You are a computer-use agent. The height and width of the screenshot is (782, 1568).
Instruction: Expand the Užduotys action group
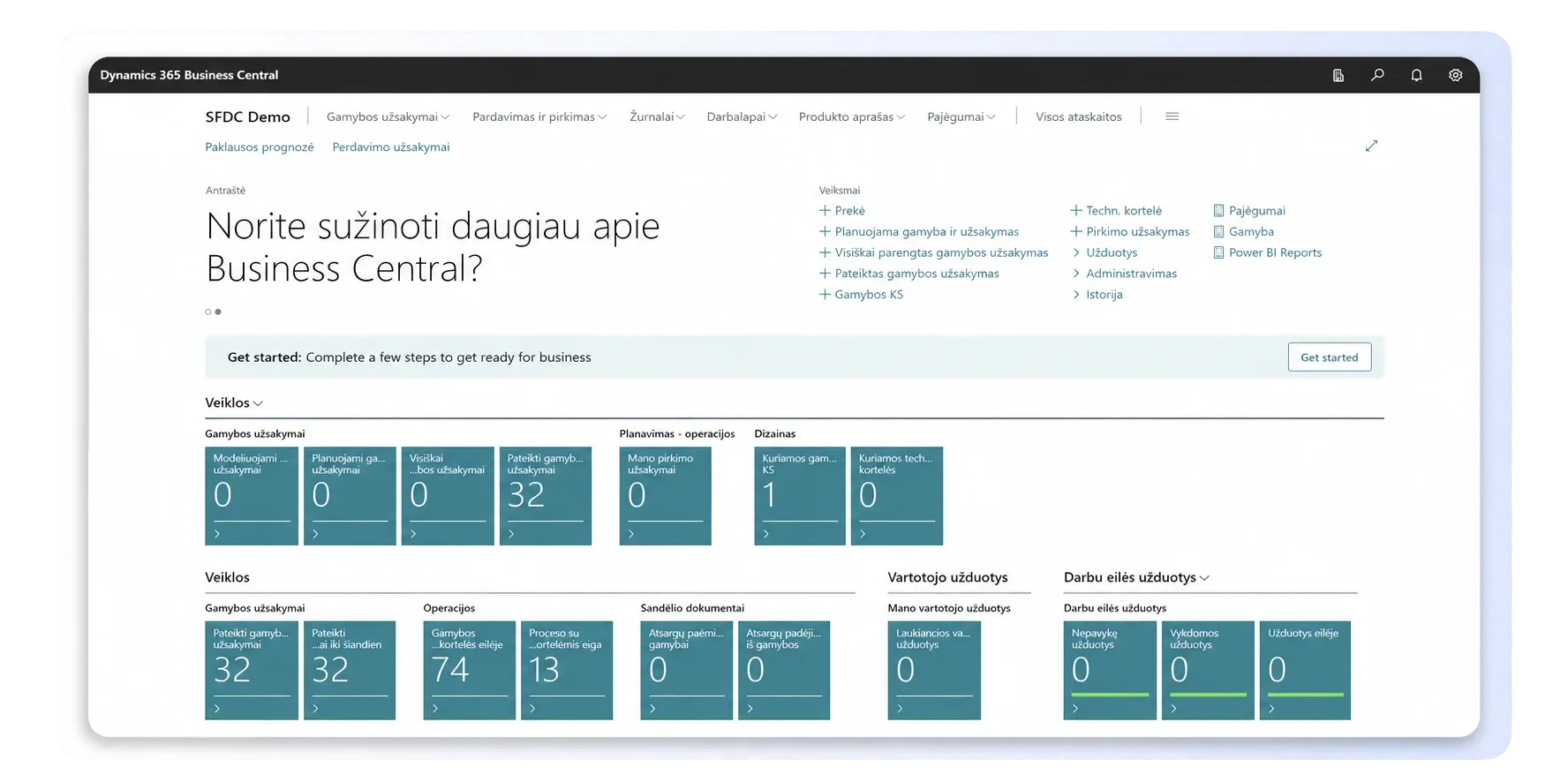(1104, 252)
